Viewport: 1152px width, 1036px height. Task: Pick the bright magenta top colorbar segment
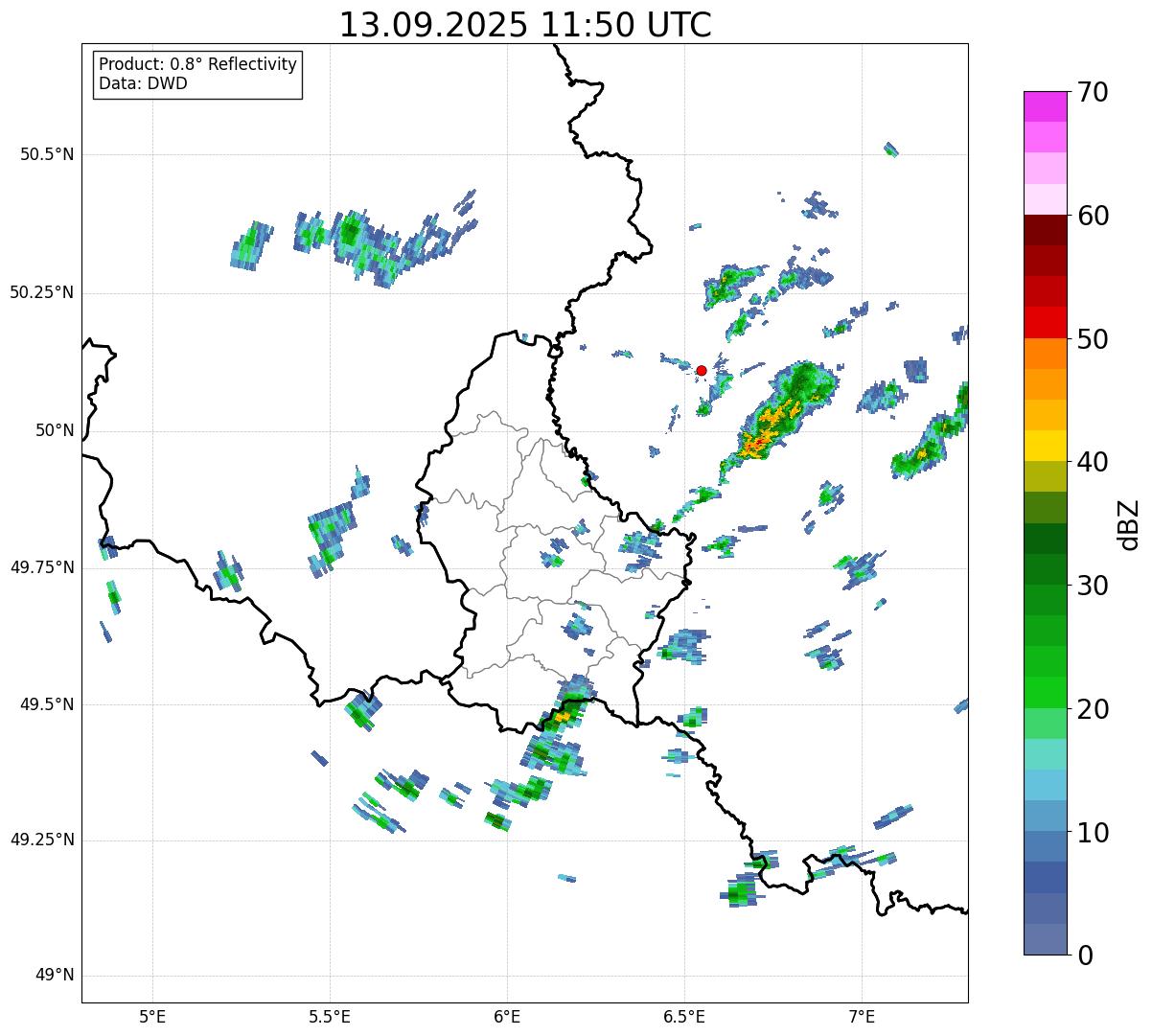coord(1046,106)
